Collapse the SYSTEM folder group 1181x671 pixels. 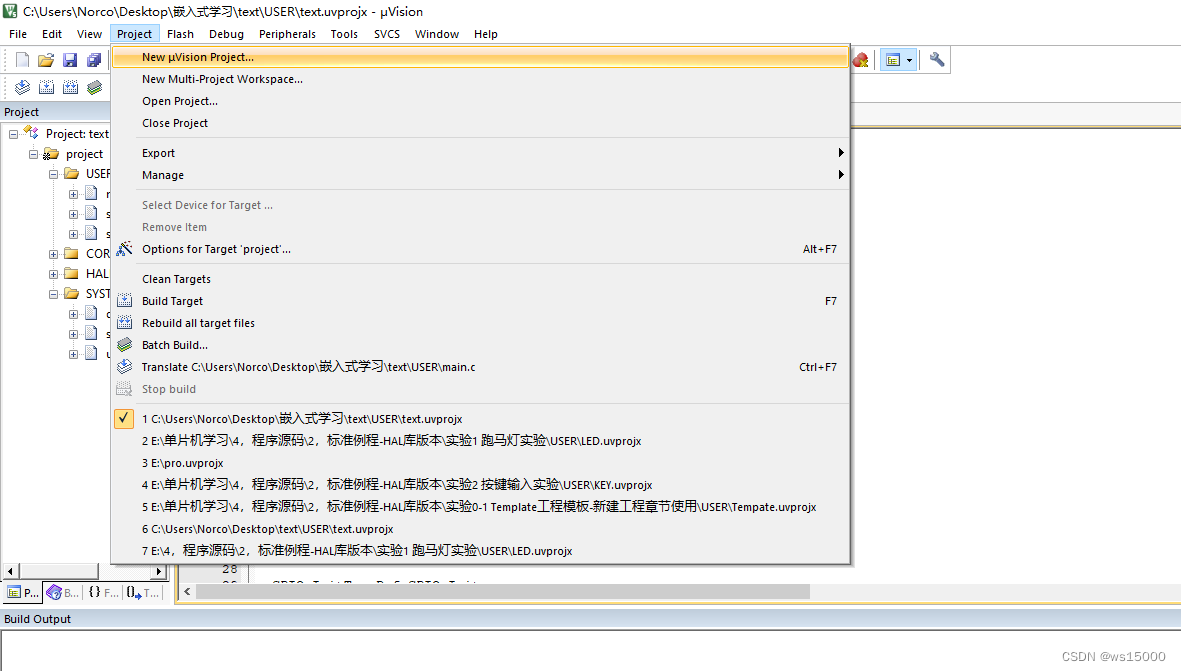[x=53, y=294]
